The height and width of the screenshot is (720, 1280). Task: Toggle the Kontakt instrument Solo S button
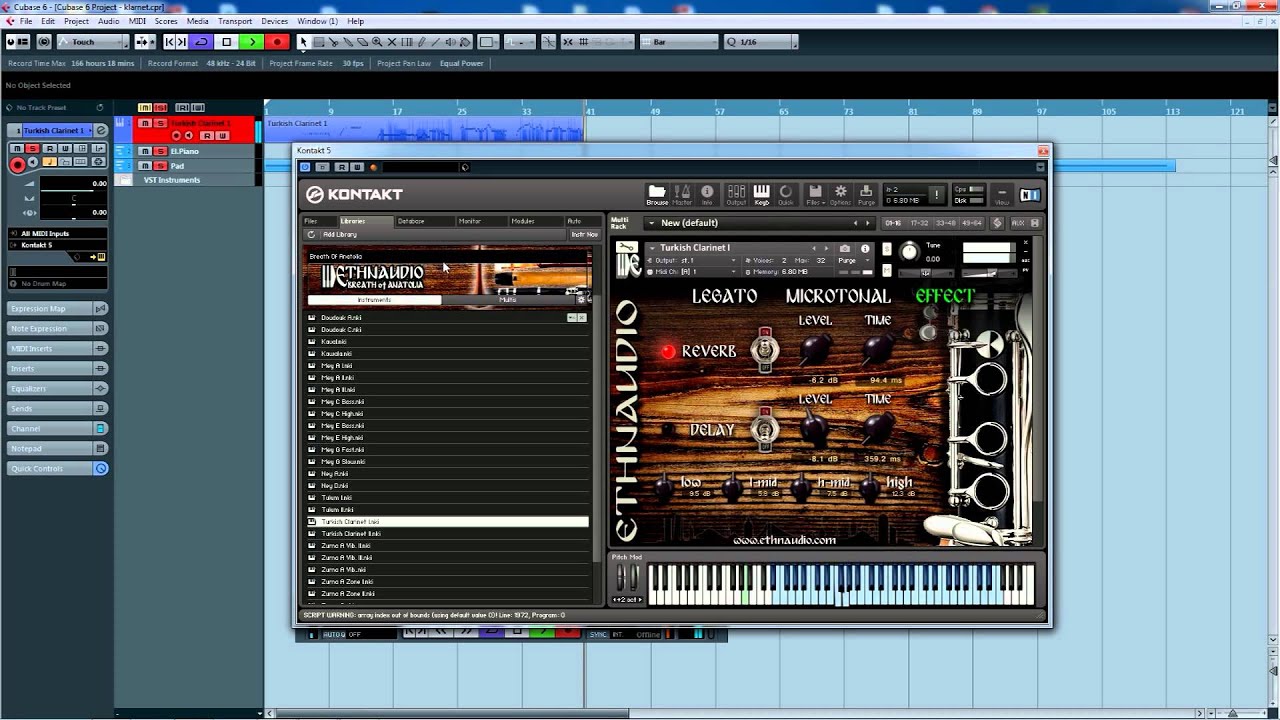tap(887, 248)
